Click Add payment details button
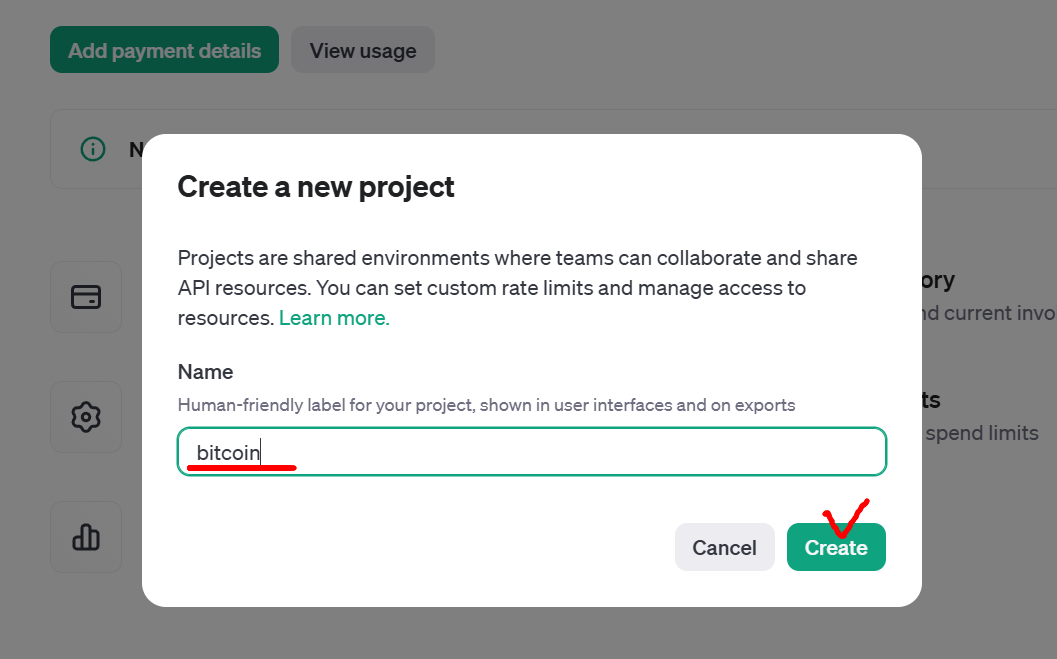 click(x=164, y=50)
